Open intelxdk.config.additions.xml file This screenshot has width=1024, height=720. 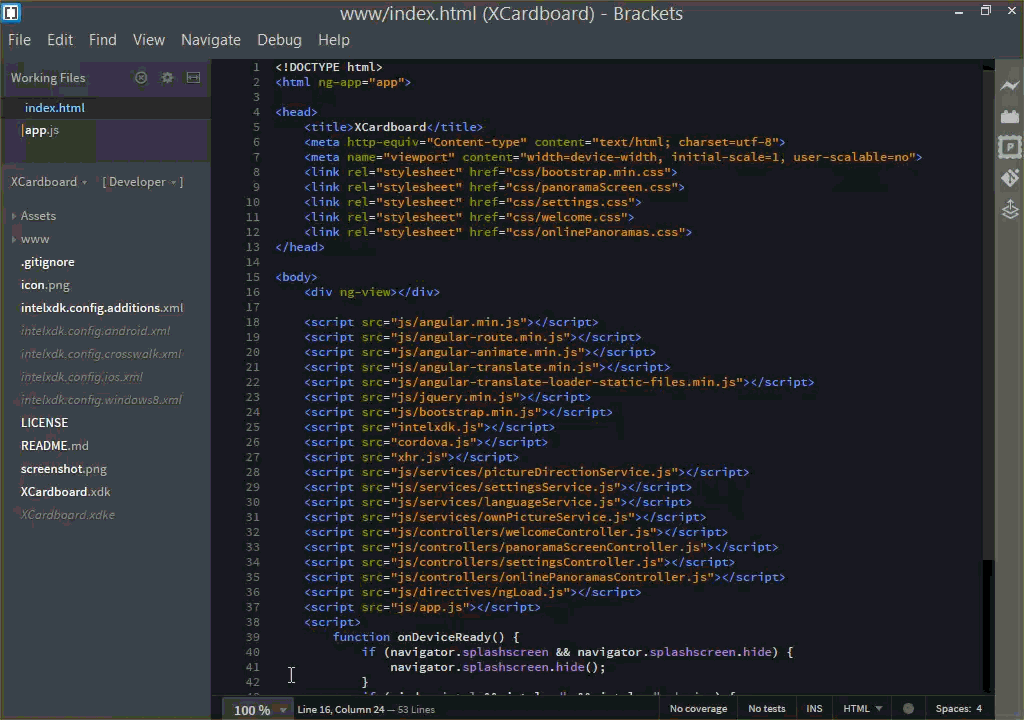102,308
